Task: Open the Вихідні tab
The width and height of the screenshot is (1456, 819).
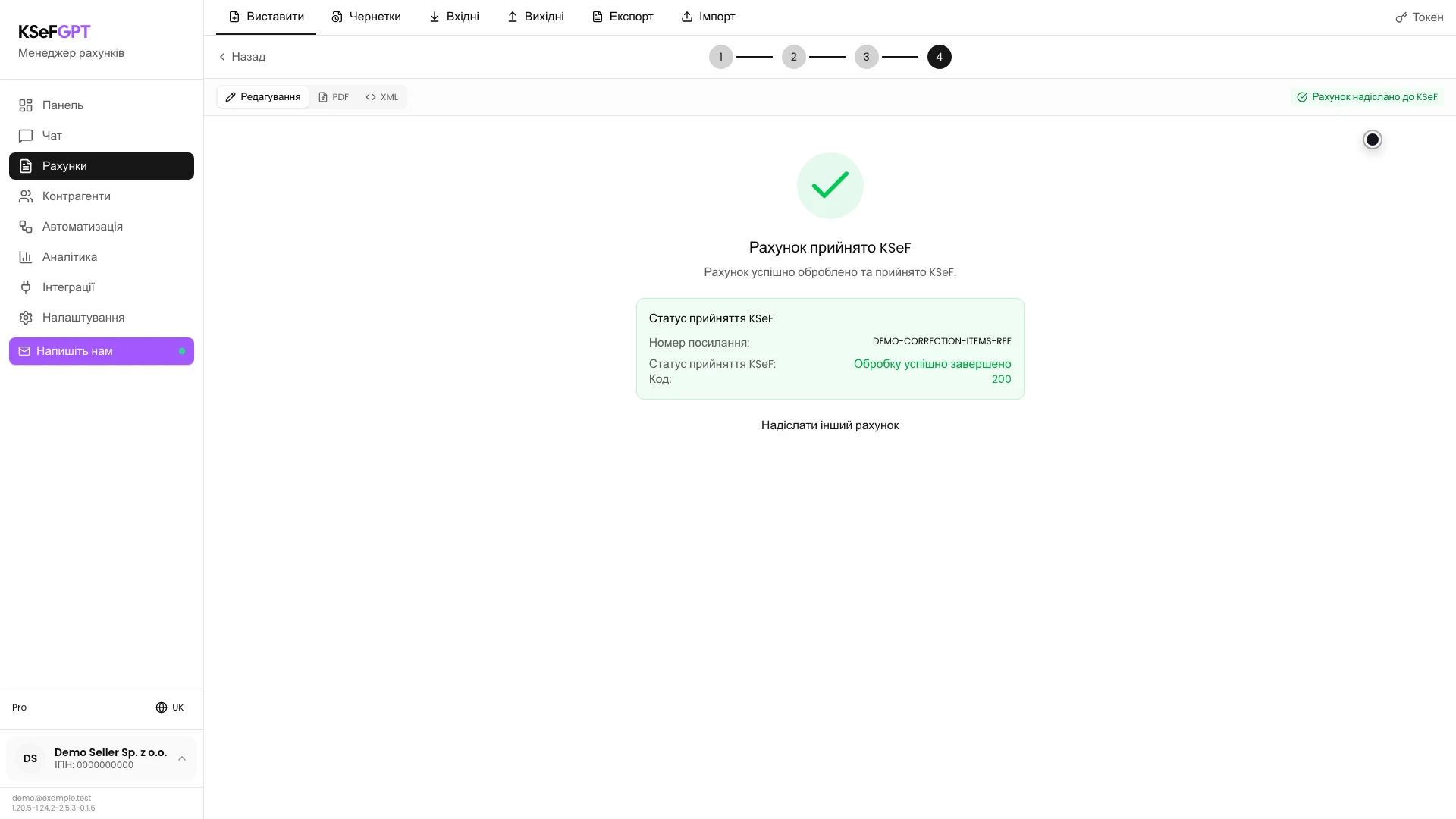Action: click(535, 17)
